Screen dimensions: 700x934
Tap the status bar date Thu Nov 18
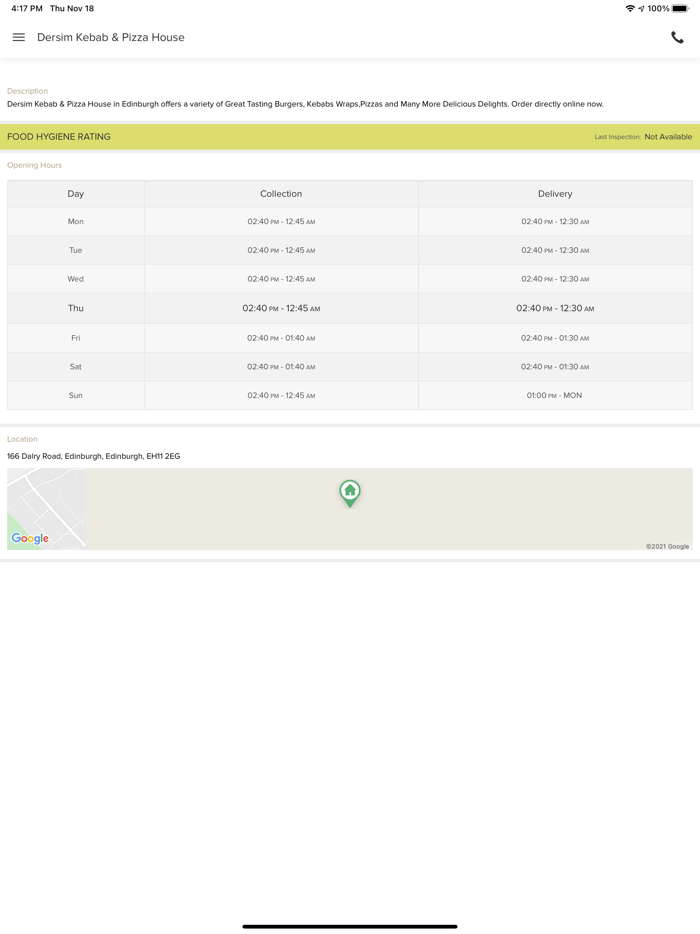(72, 8)
